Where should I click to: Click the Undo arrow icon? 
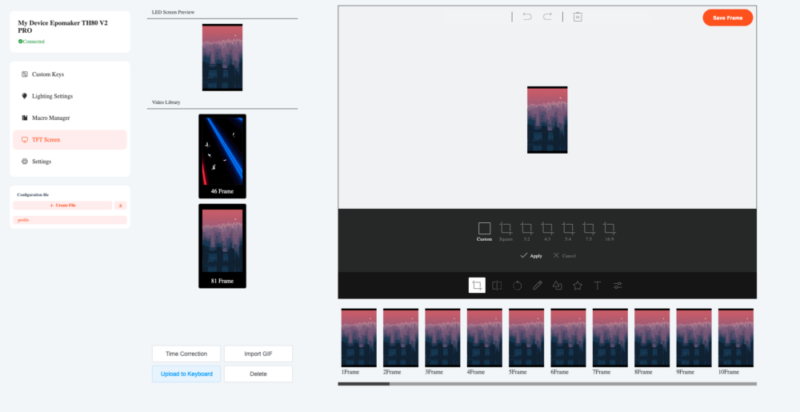[527, 17]
